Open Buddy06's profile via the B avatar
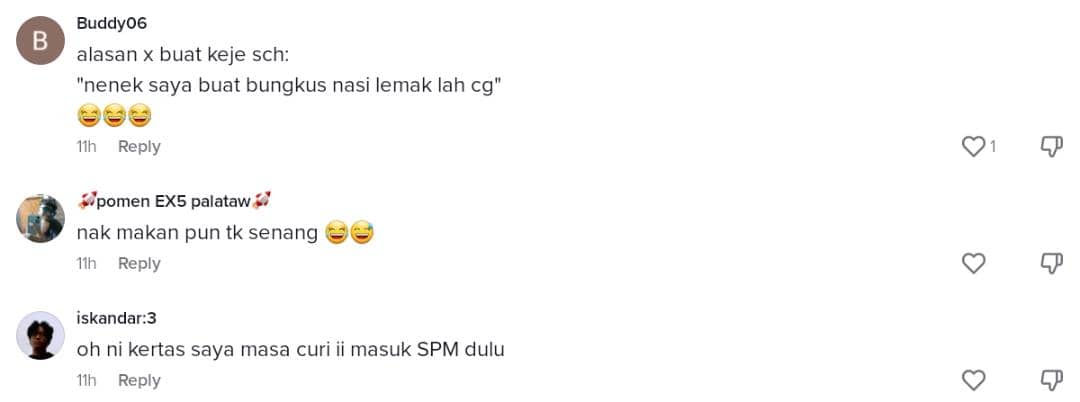This screenshot has height=402, width=1080. pyautogui.click(x=40, y=41)
